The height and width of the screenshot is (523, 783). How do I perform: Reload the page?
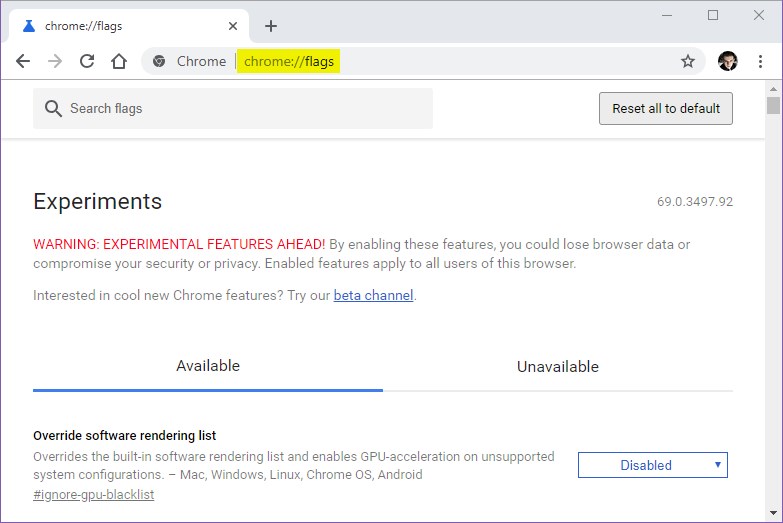coord(87,61)
